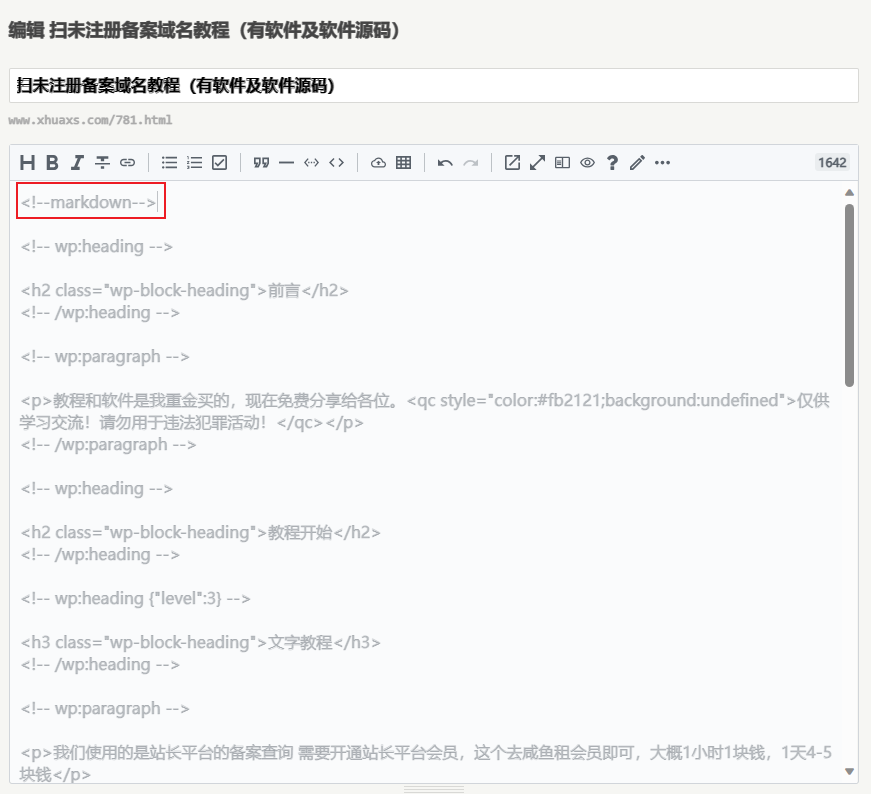Open the upload image tool

point(378,162)
